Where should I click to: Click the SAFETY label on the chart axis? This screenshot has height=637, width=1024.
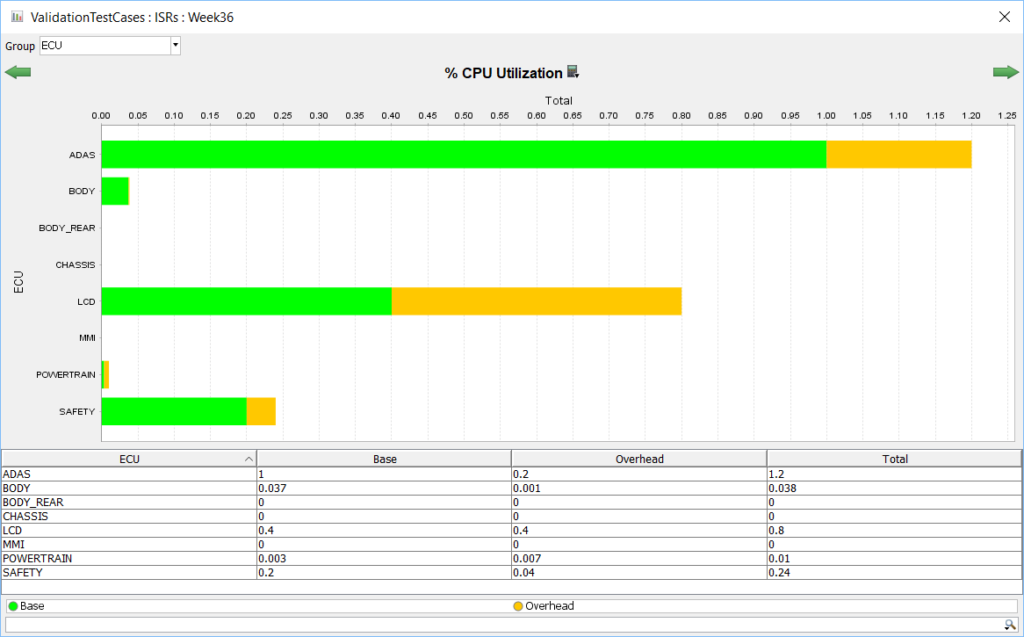click(x=77, y=412)
